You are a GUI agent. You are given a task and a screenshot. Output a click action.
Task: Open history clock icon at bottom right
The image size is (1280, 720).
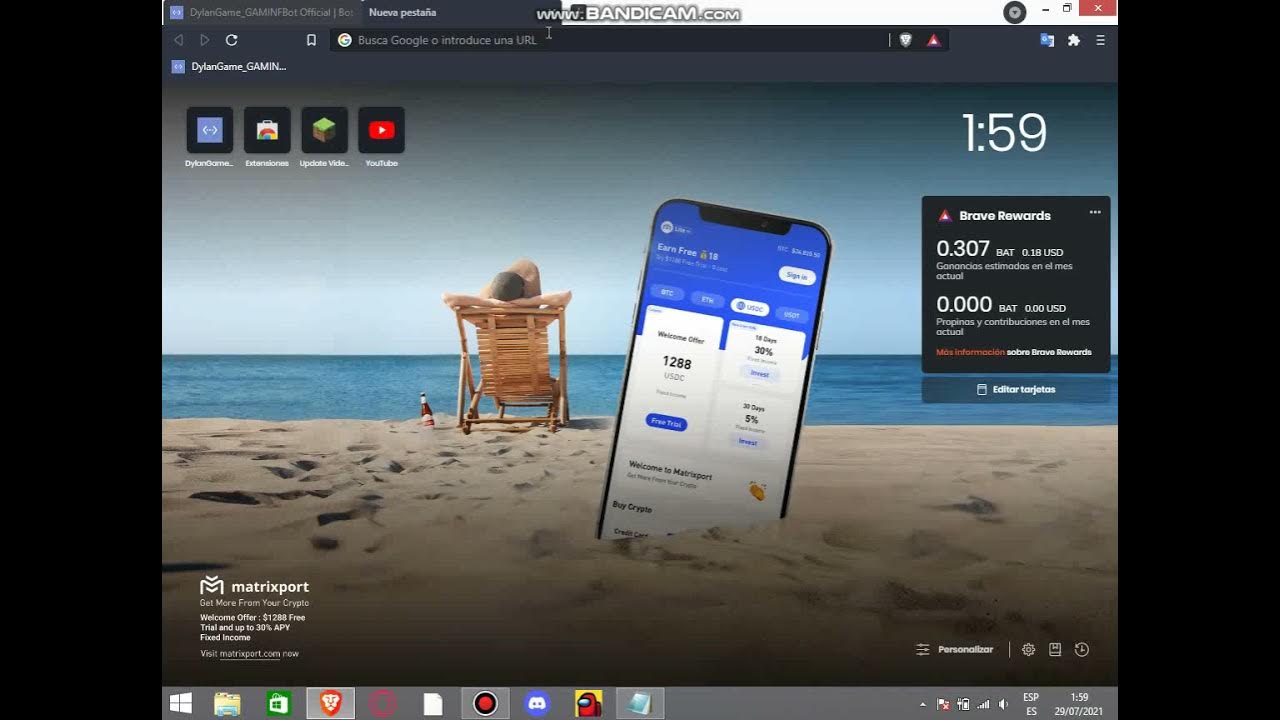pos(1082,650)
